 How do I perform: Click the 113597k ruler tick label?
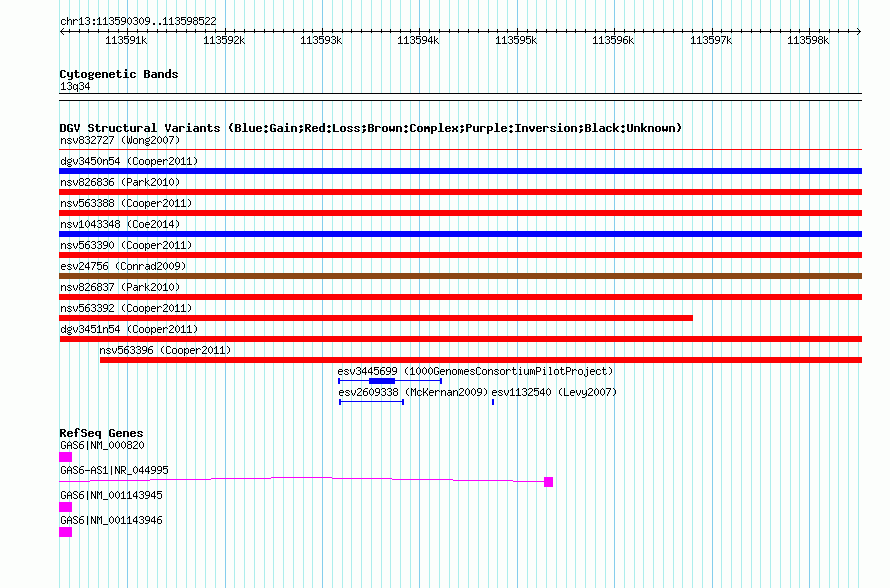point(711,40)
